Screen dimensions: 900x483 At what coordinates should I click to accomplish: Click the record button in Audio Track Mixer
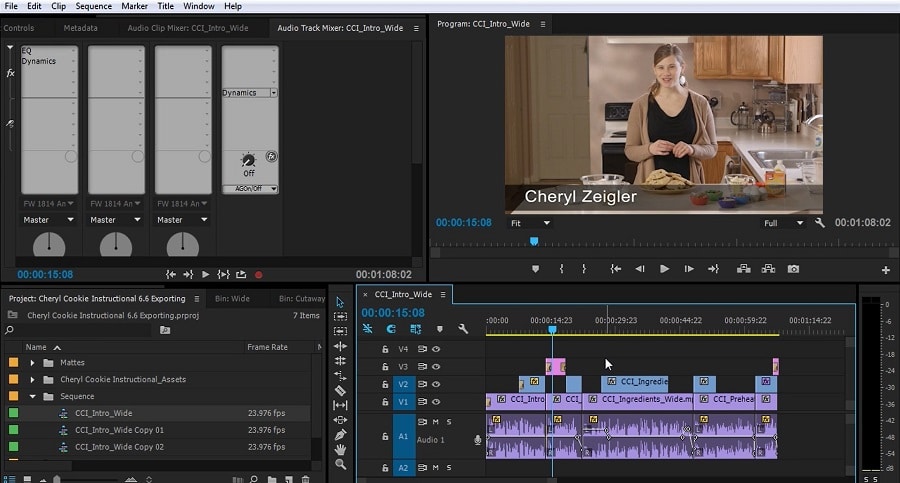(x=259, y=275)
